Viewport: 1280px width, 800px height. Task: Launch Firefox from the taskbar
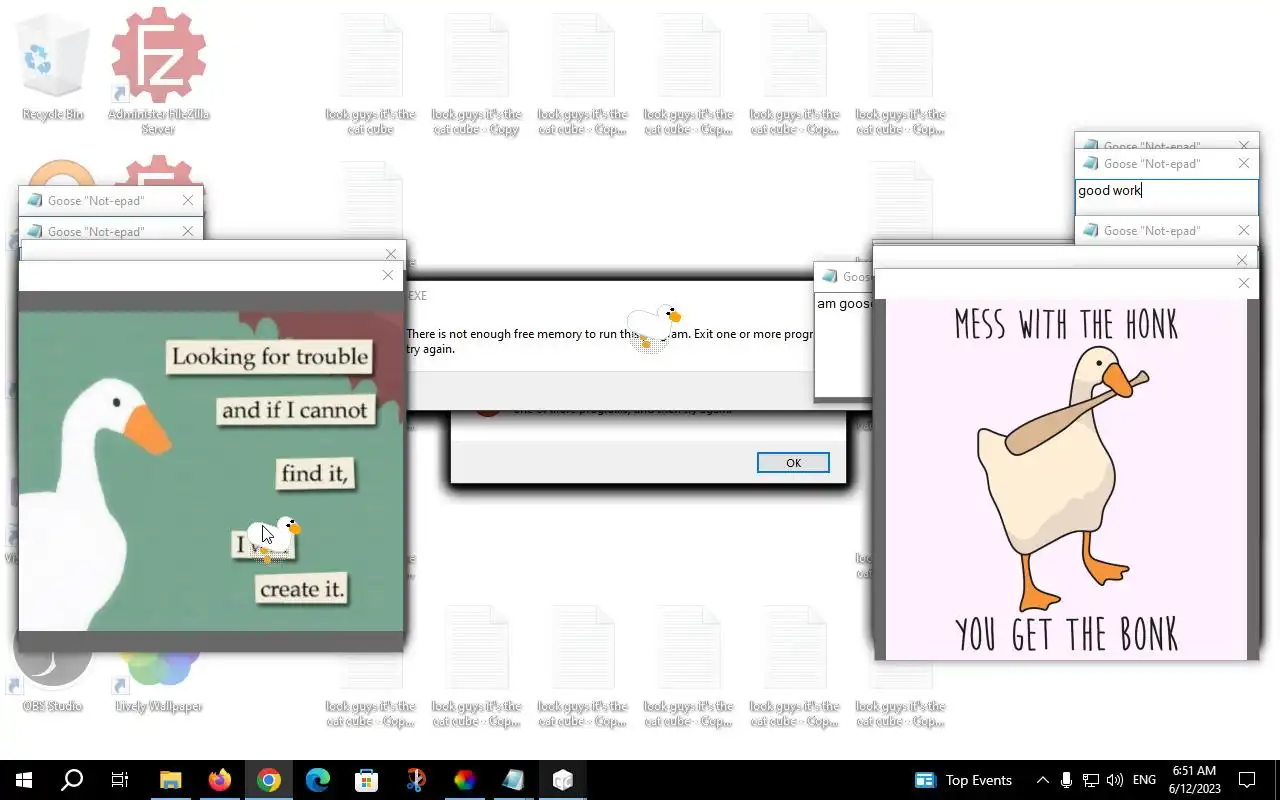pos(219,780)
